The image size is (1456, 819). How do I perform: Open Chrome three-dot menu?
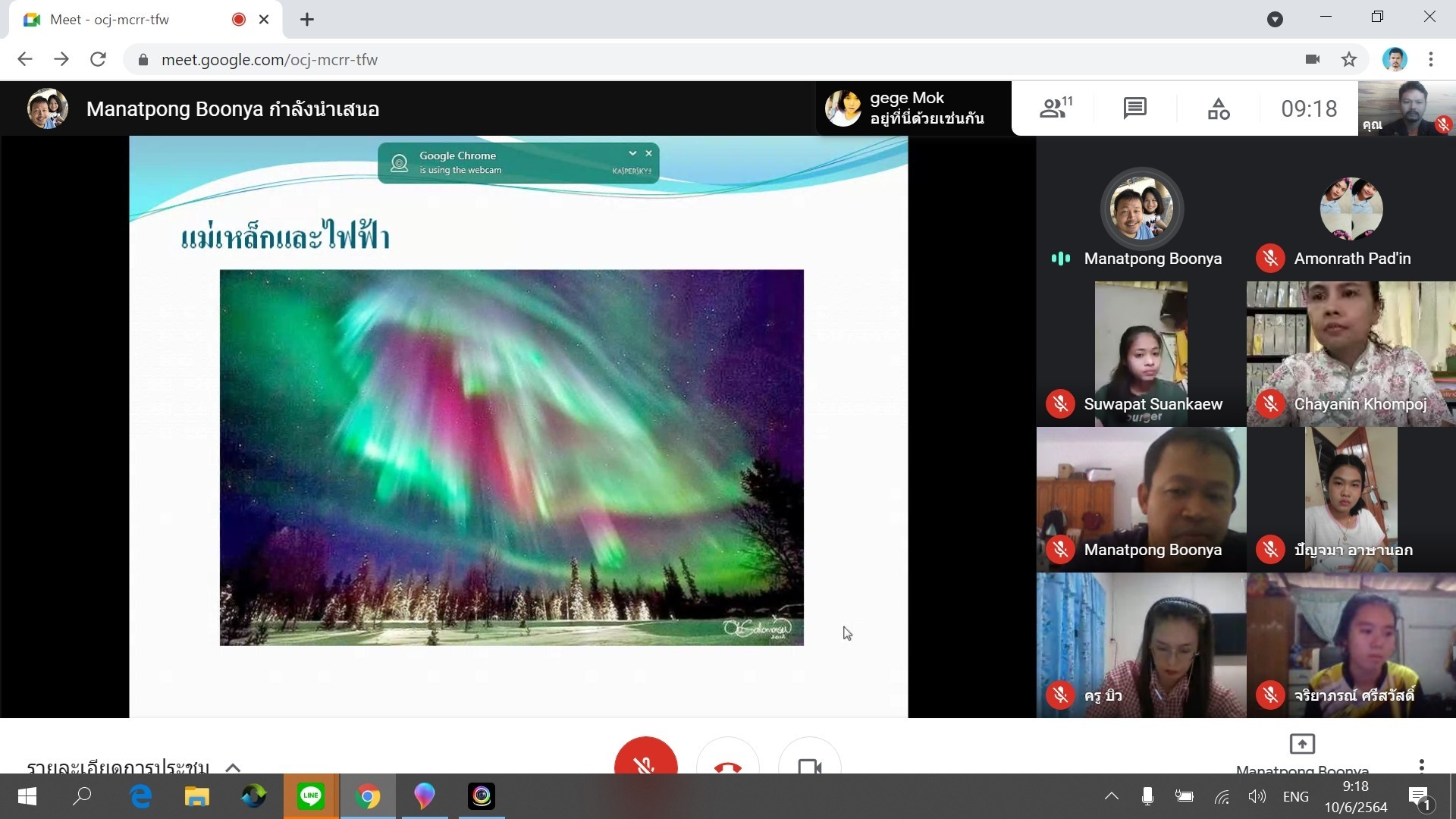[1431, 59]
